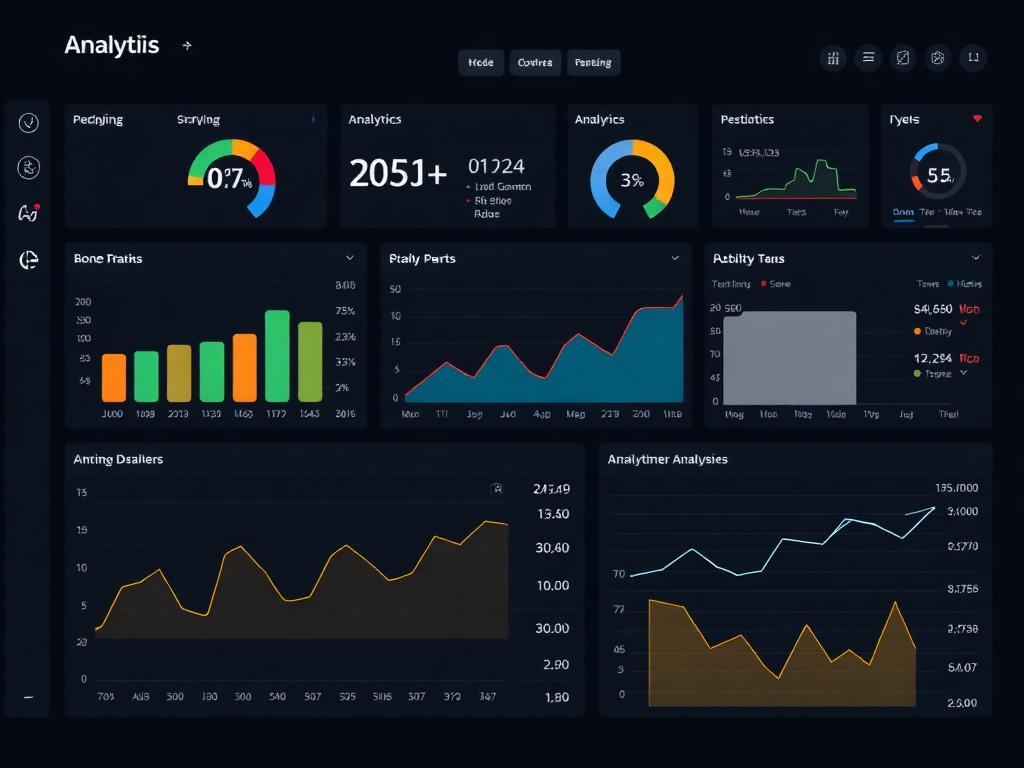Viewport: 1024px width, 768px height.
Task: Click the rightmost bracket icon in header
Action: (973, 58)
